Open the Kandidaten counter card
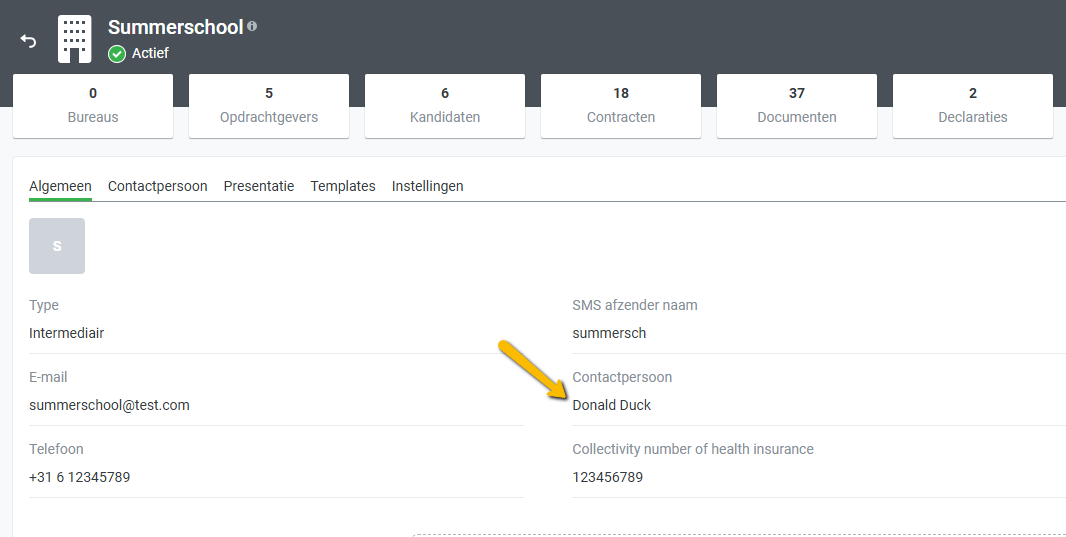The width and height of the screenshot is (1066, 537). pos(445,105)
